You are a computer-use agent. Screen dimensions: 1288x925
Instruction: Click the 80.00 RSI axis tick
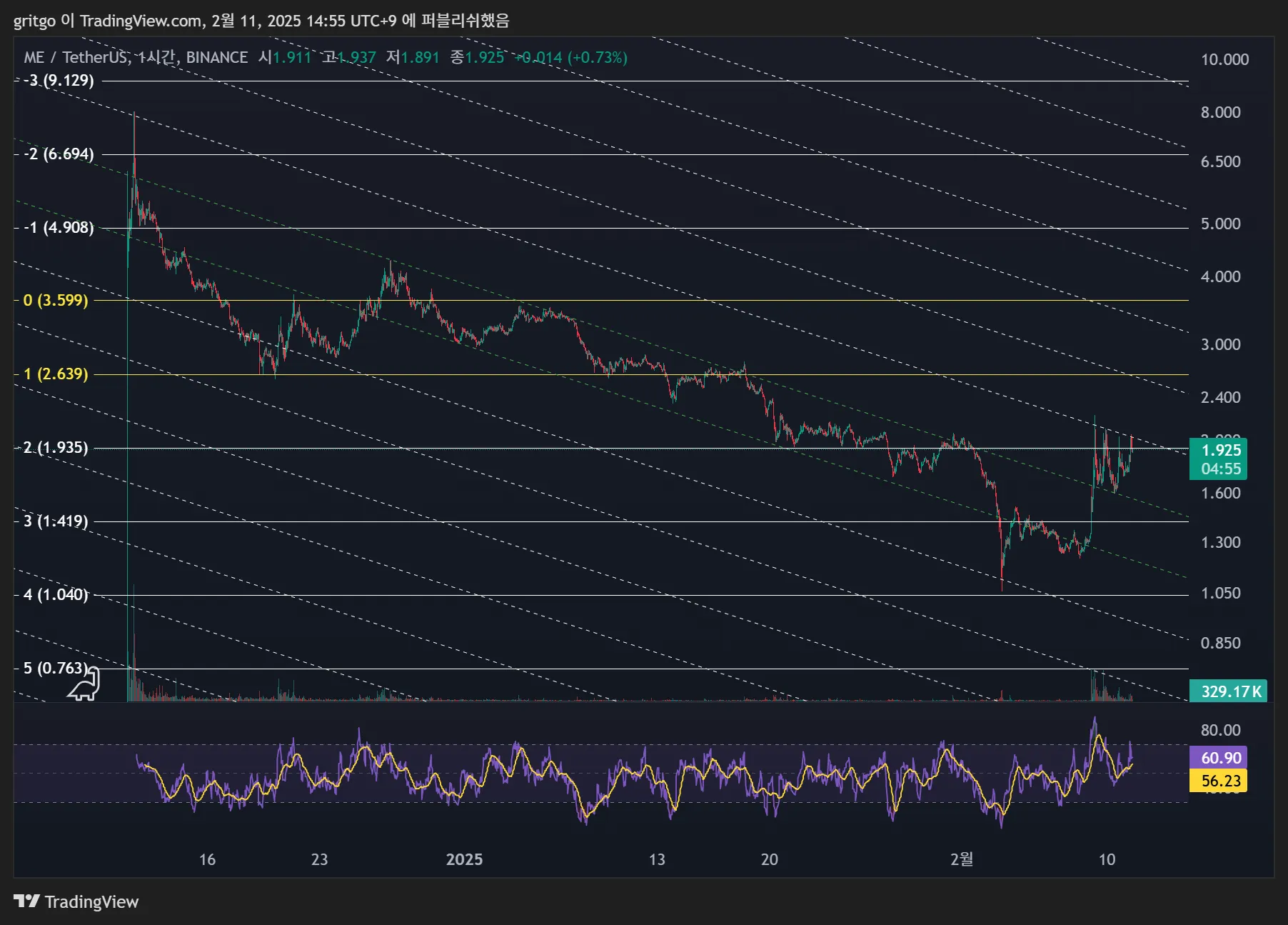(1220, 730)
